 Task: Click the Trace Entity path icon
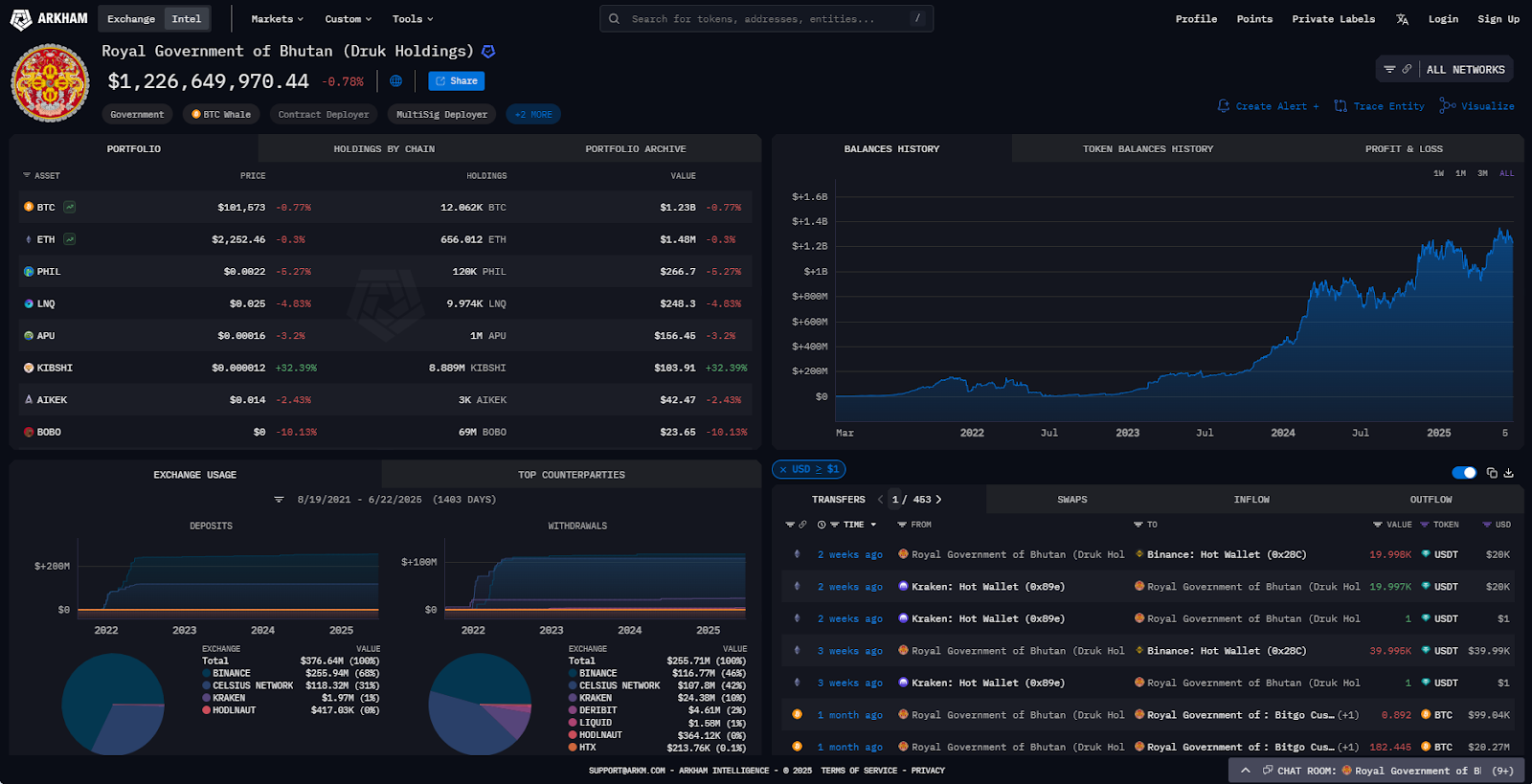[x=1340, y=106]
